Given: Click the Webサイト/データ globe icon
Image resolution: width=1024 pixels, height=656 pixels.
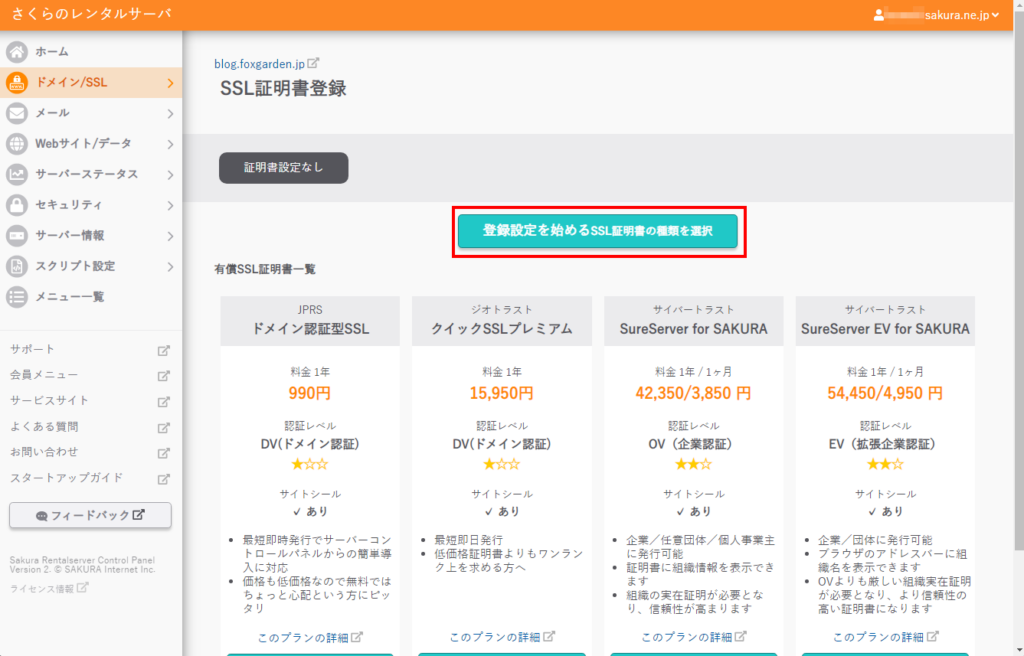Looking at the screenshot, I should point(17,144).
